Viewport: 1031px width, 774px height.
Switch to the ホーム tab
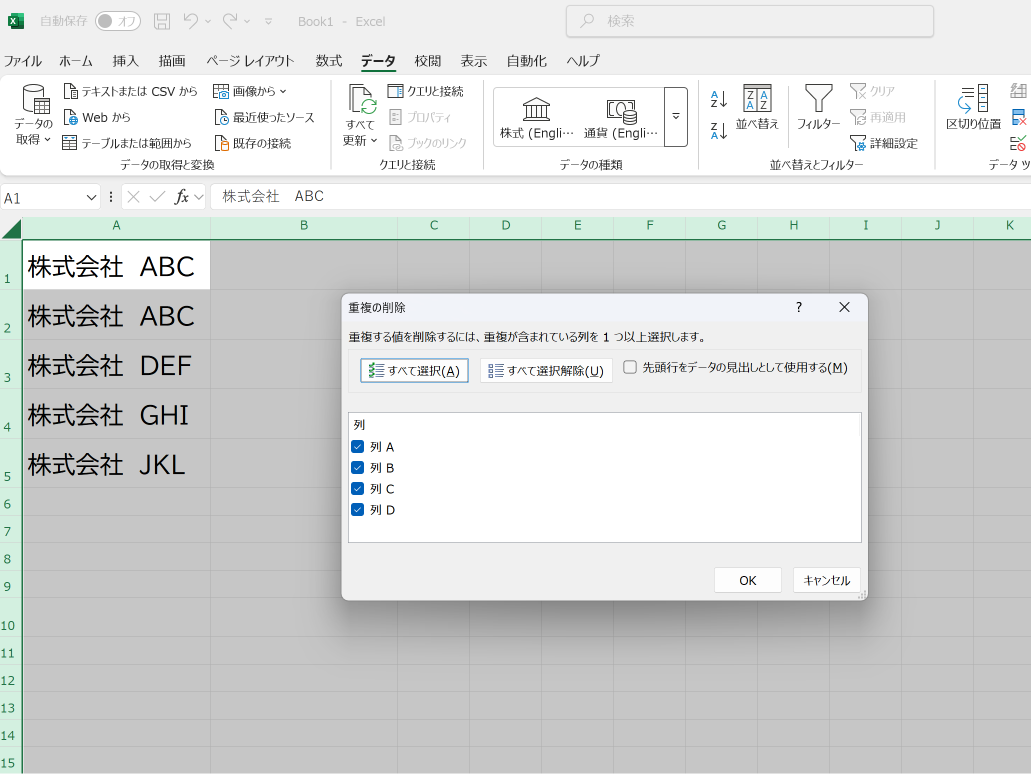76,60
